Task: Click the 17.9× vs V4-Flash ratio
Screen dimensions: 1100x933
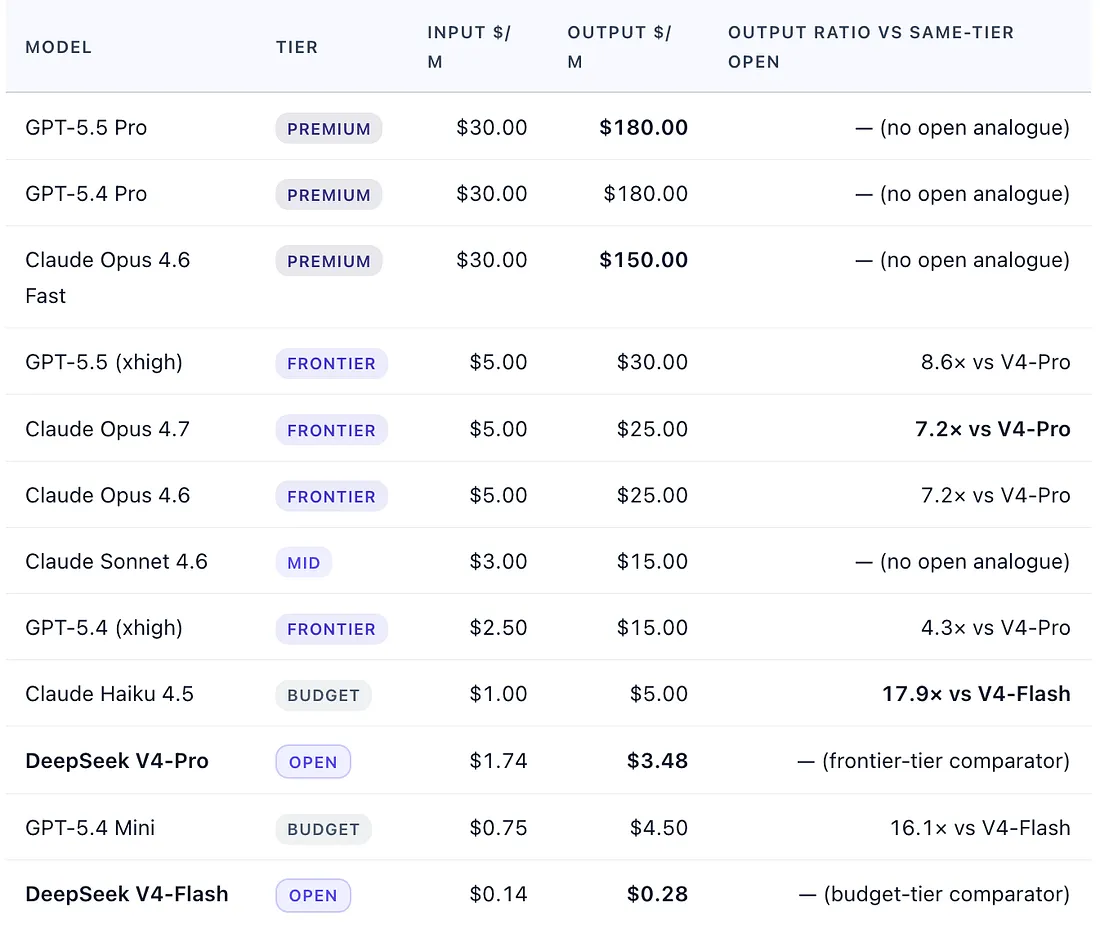Action: pyautogui.click(x=976, y=694)
